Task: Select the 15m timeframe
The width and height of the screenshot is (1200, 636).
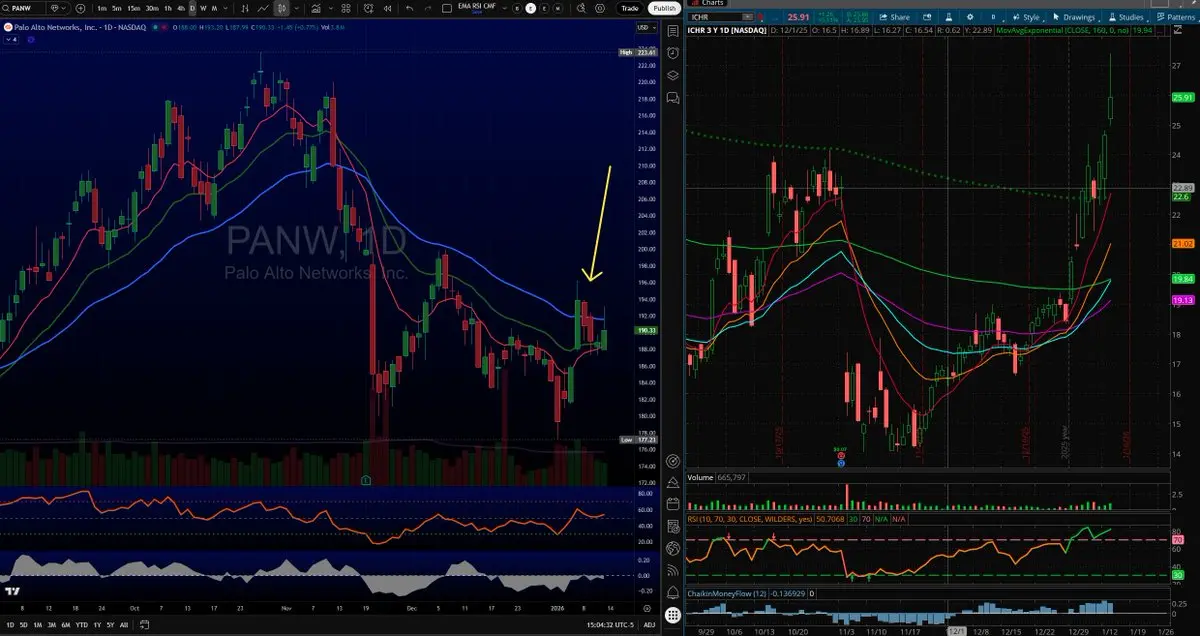Action: point(134,8)
